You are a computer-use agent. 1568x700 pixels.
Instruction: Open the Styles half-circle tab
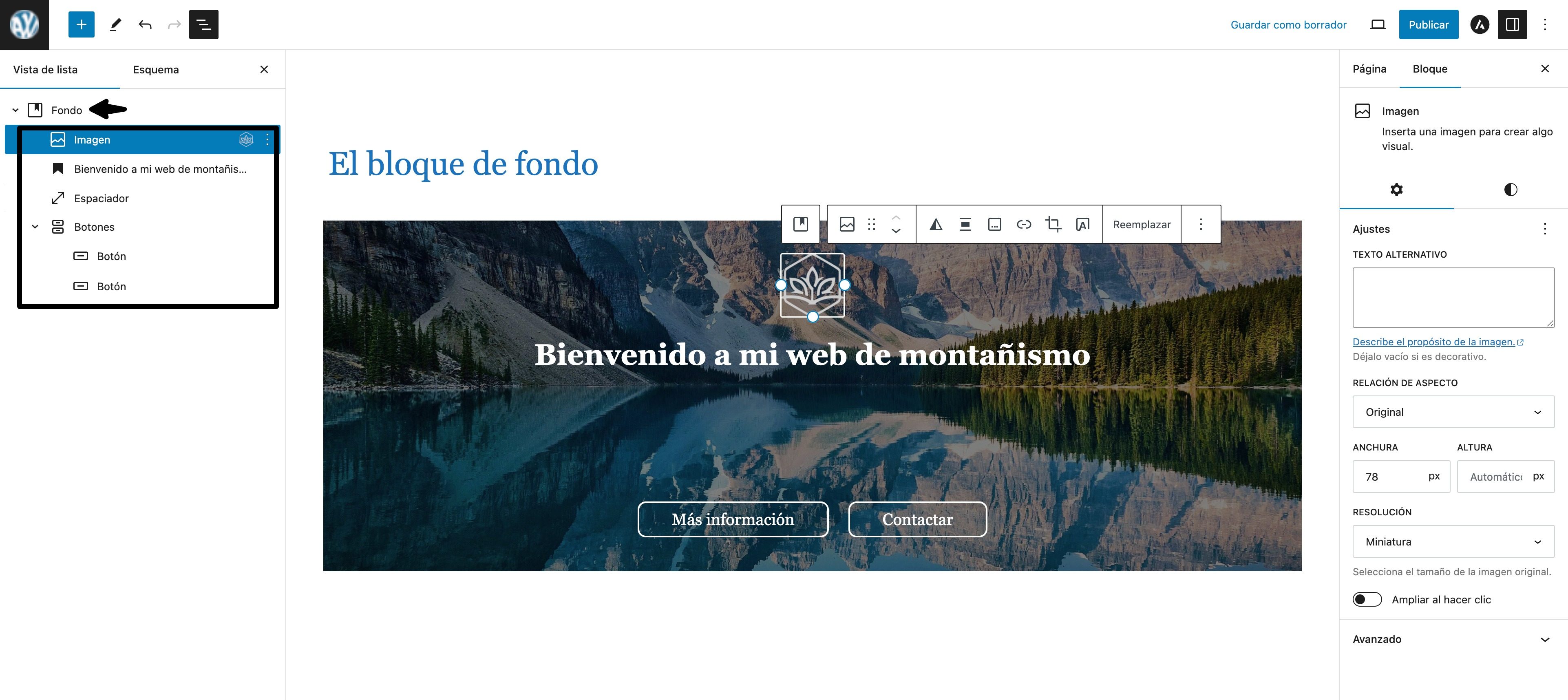tap(1510, 189)
